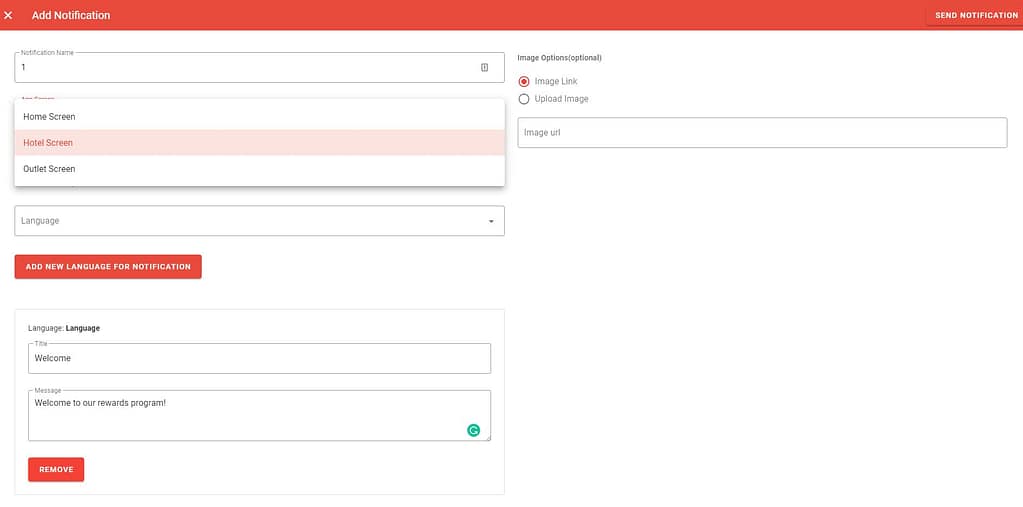
Task: Expand the Language dropdown arrow
Action: tap(490, 221)
